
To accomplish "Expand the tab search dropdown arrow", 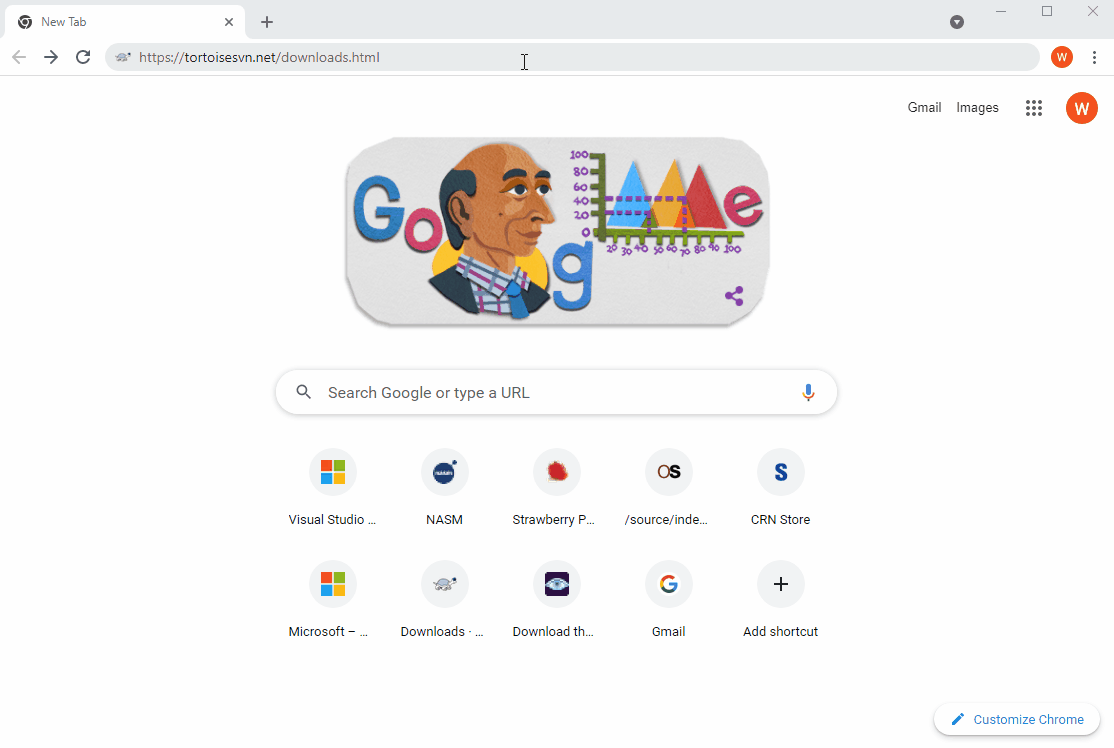I will 957,22.
